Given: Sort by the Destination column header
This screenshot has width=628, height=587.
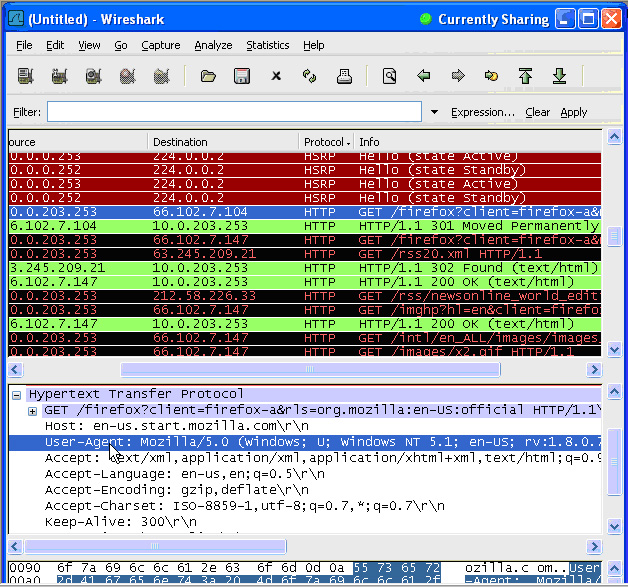Looking at the screenshot, I should click(x=223, y=142).
